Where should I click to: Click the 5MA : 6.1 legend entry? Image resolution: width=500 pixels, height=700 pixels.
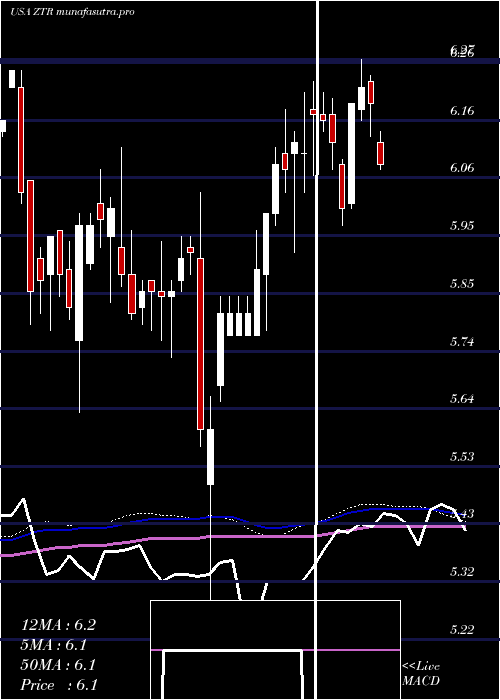(x=54, y=645)
